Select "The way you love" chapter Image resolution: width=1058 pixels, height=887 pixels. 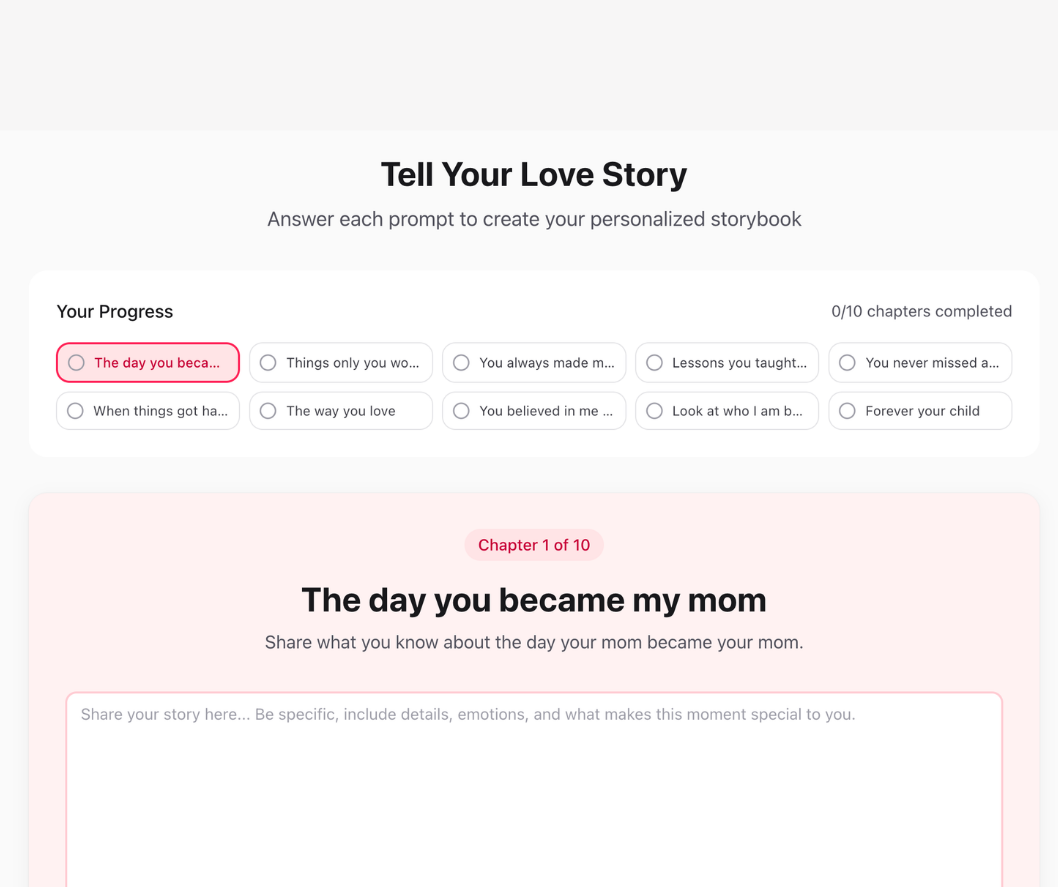click(340, 410)
